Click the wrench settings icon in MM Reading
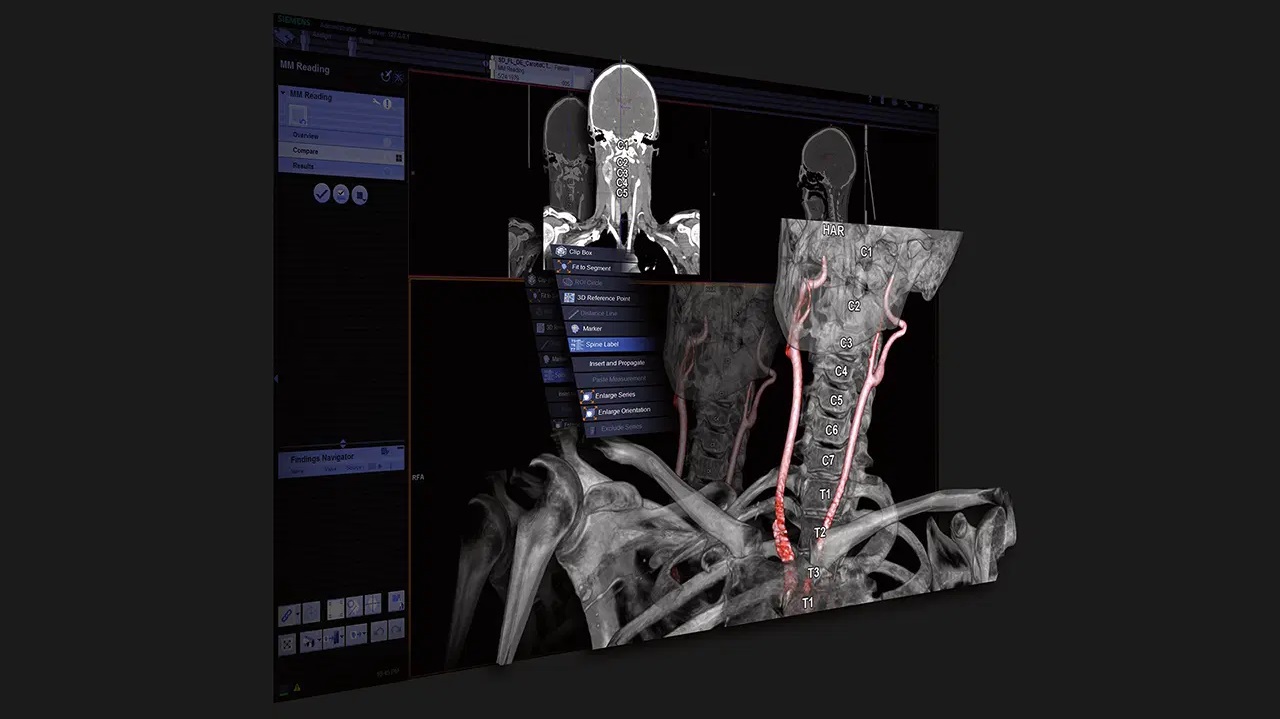The width and height of the screenshot is (1280, 719). (376, 103)
